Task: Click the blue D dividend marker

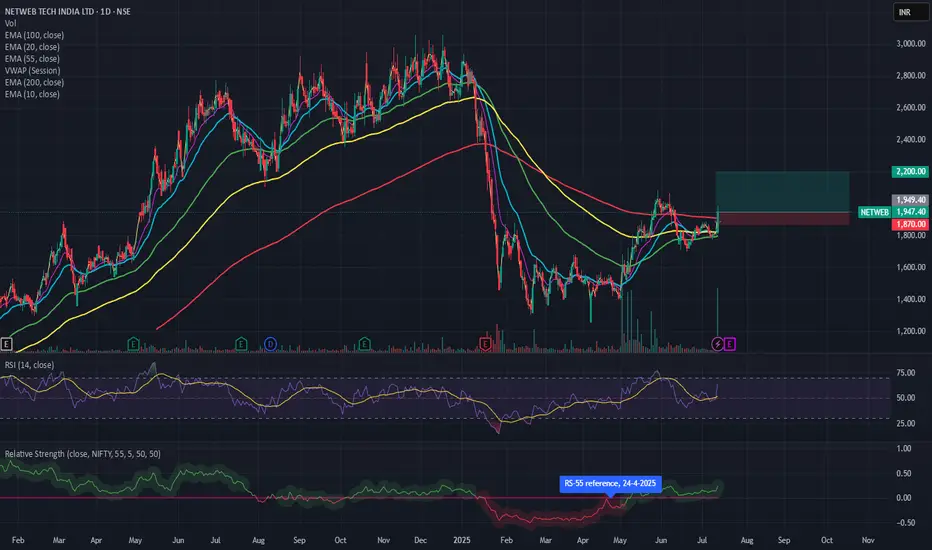Action: [270, 344]
